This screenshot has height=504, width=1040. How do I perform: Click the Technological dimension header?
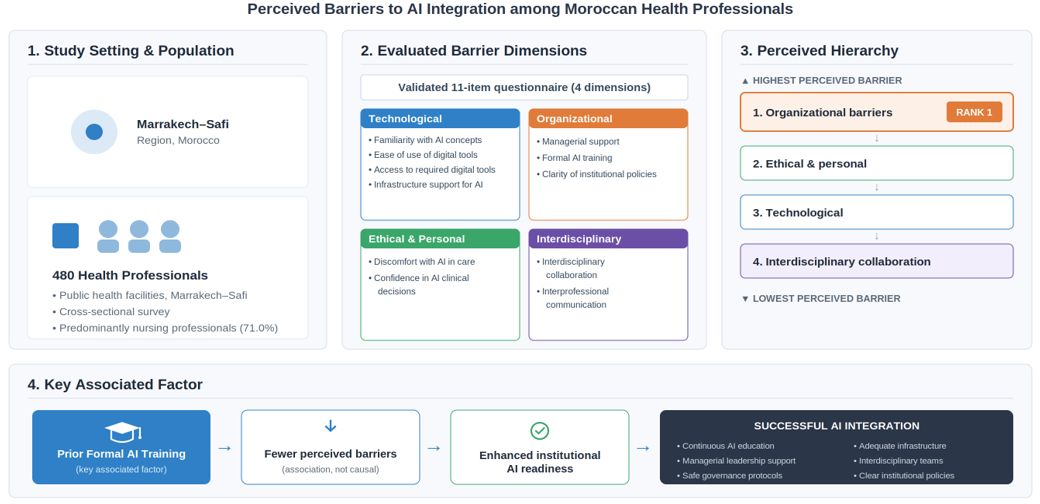click(x=440, y=119)
